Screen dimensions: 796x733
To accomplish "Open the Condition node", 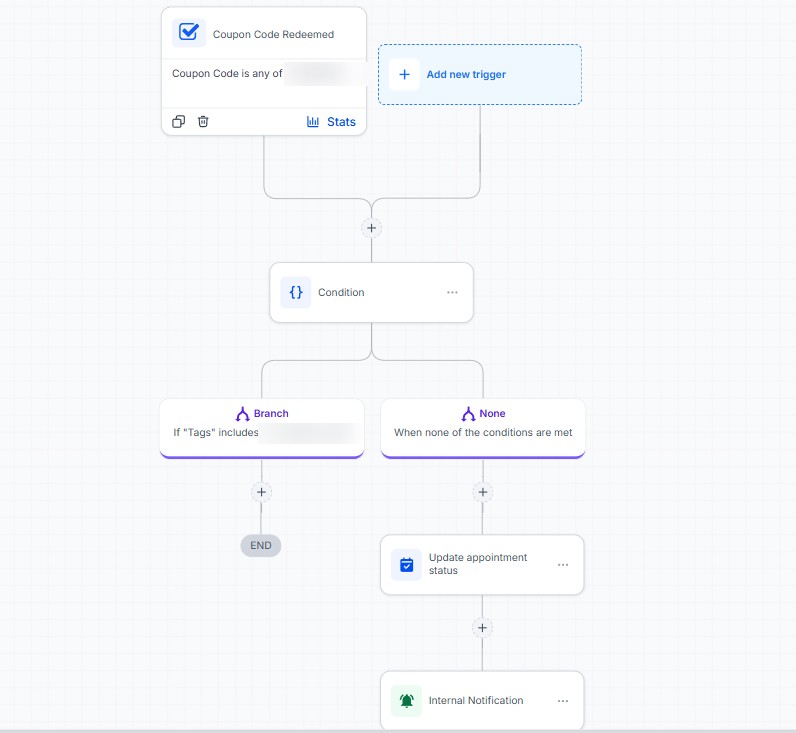I will pyautogui.click(x=372, y=292).
